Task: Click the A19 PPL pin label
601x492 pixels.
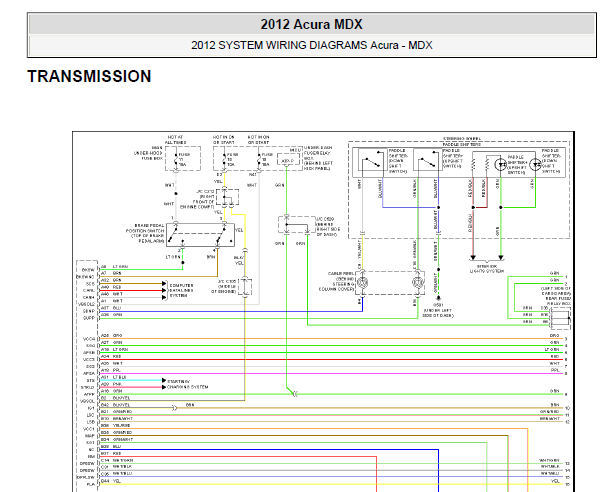Action: (x=111, y=371)
